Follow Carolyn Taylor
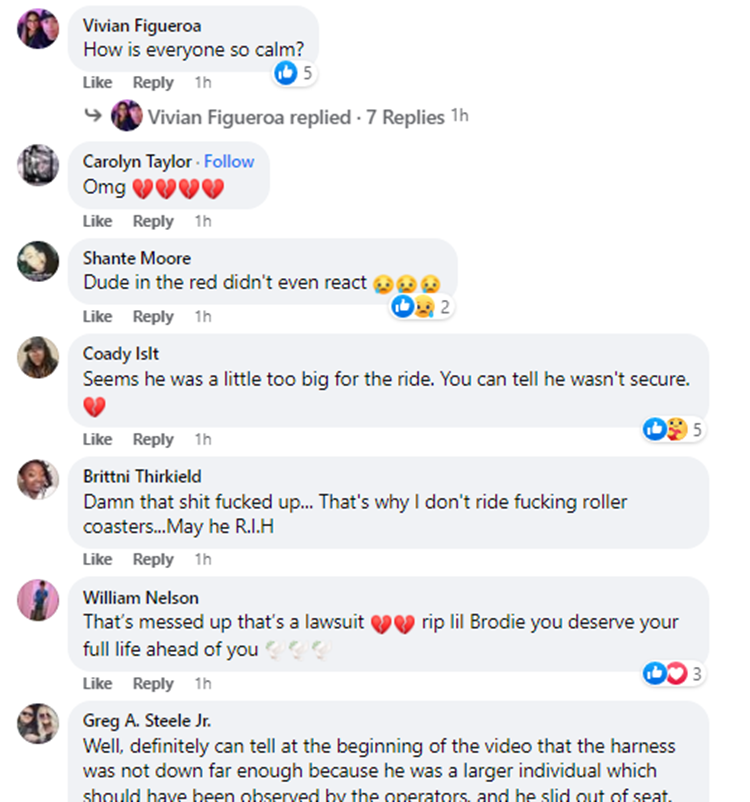The height and width of the screenshot is (802, 750). coord(229,161)
